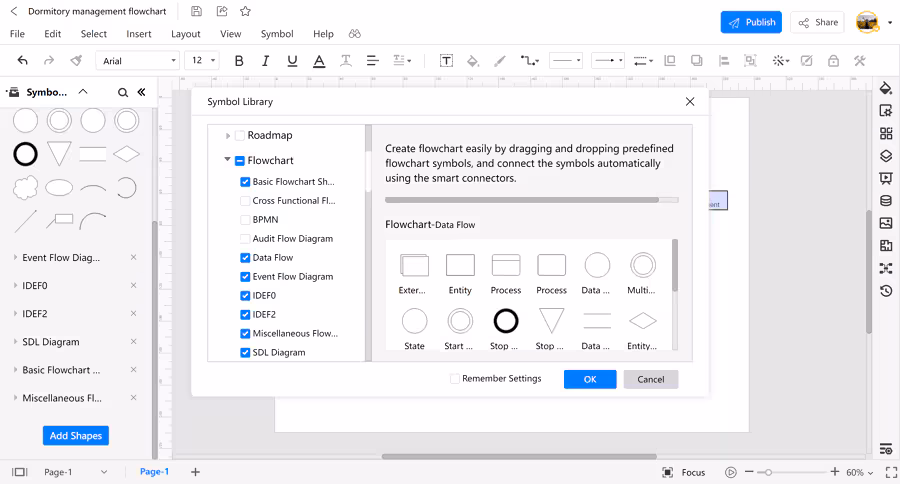
Task: Click the export icon beside title
Action: pos(222,11)
